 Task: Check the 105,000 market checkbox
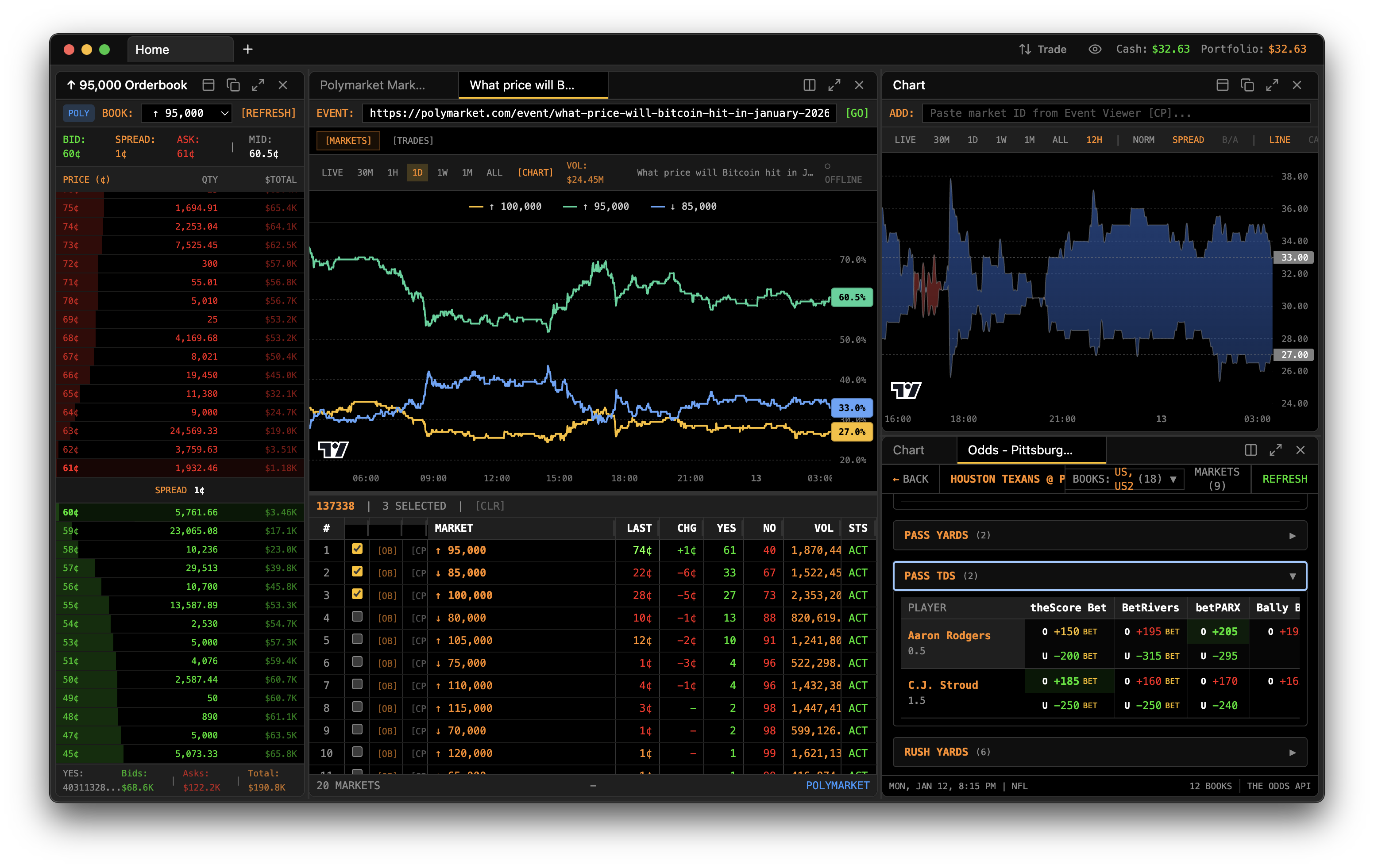point(357,639)
